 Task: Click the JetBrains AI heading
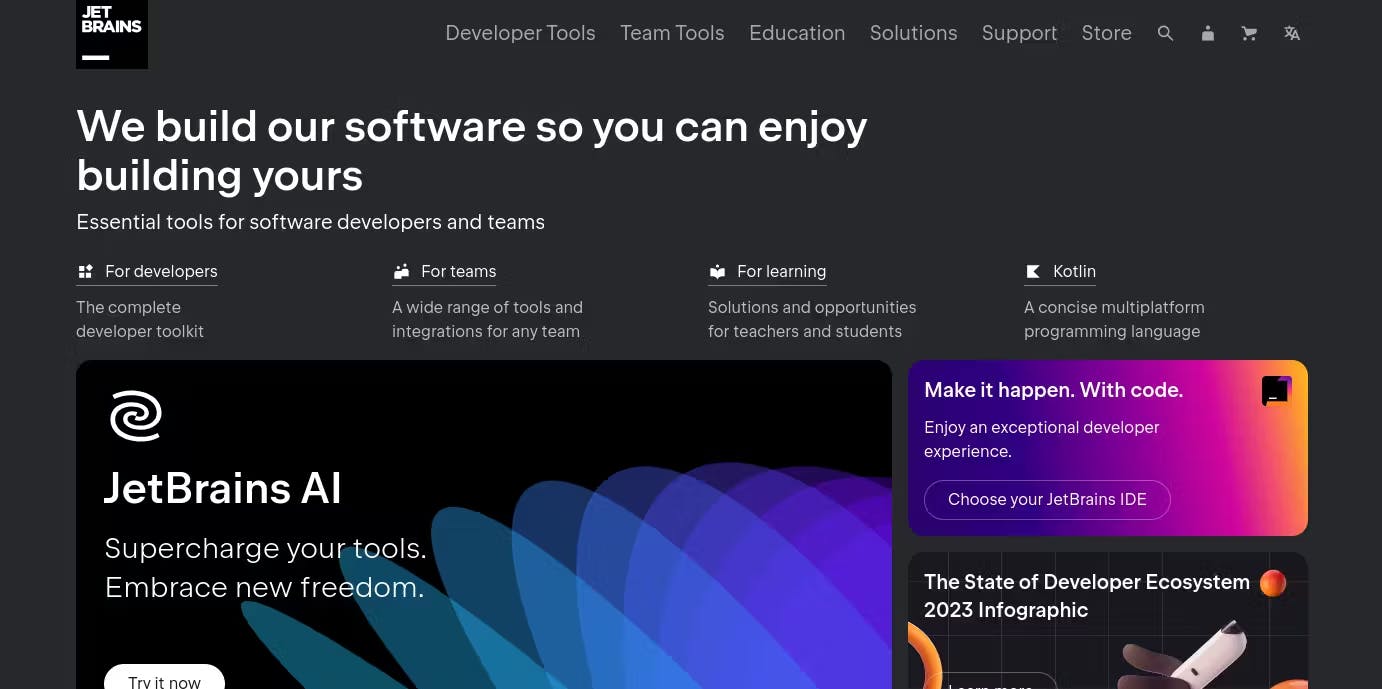[222, 489]
